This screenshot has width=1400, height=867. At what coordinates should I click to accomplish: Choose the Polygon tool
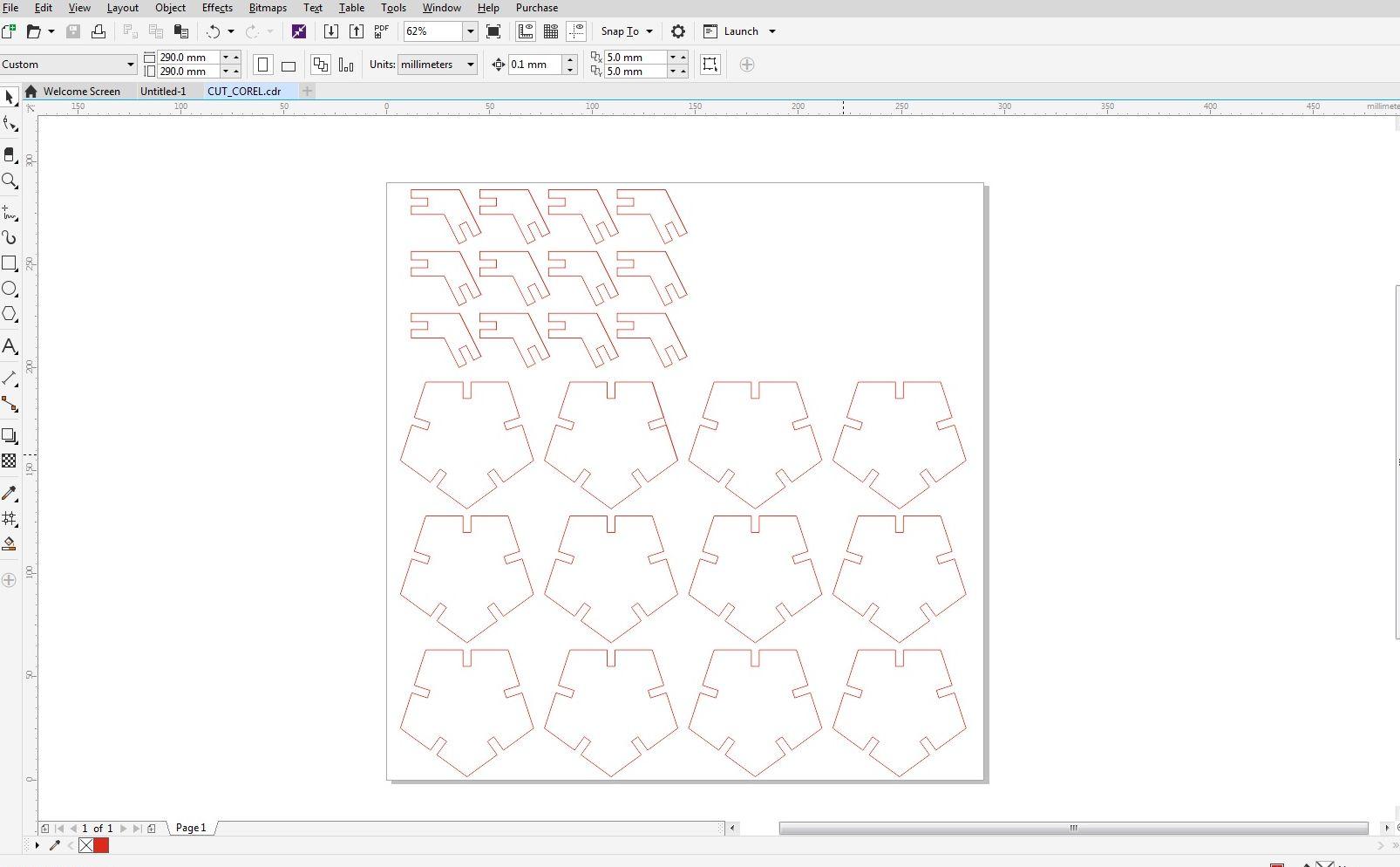(x=10, y=314)
